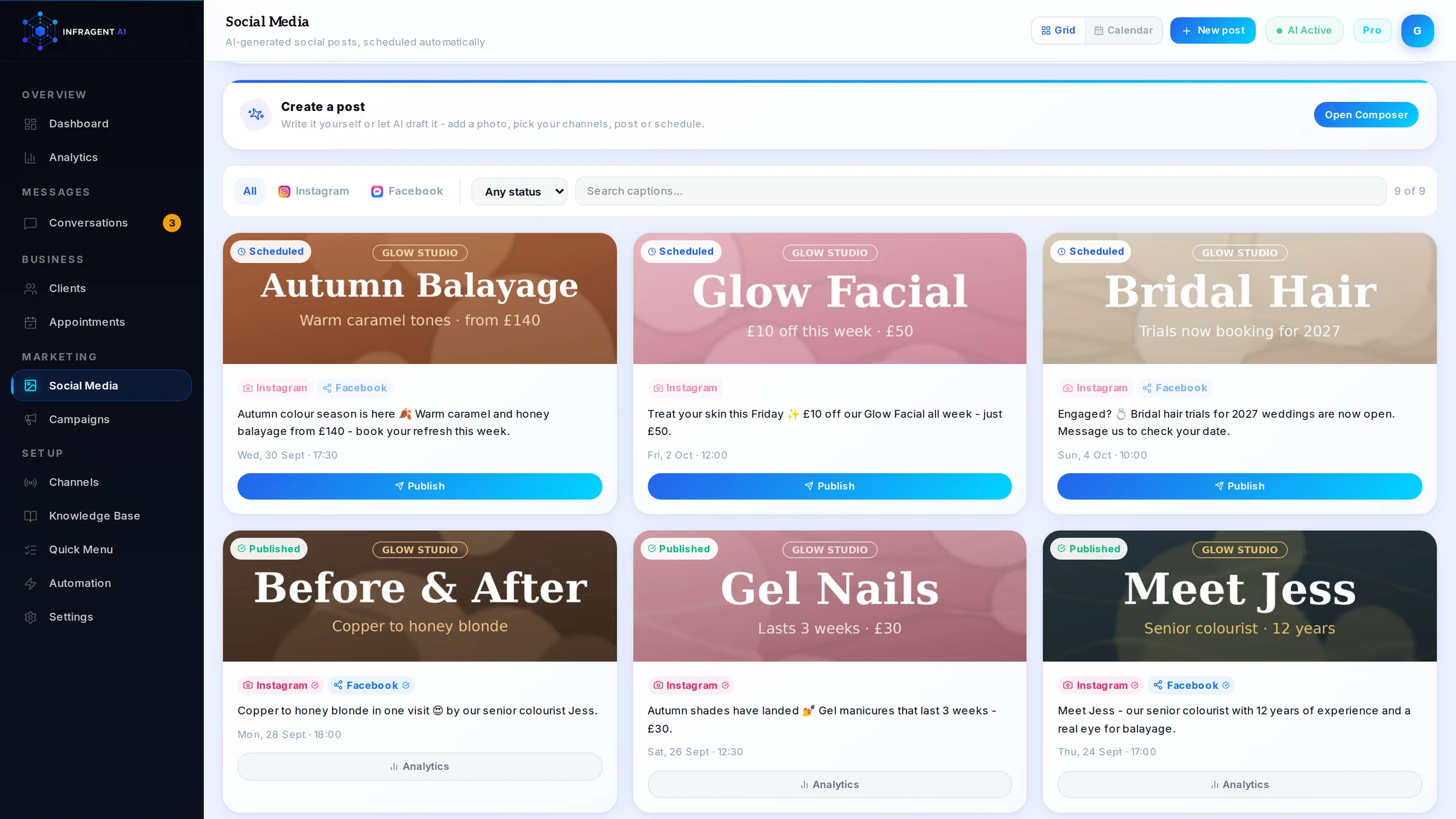The image size is (1456, 819).
Task: Expand the Any status dropdown
Action: point(519,192)
